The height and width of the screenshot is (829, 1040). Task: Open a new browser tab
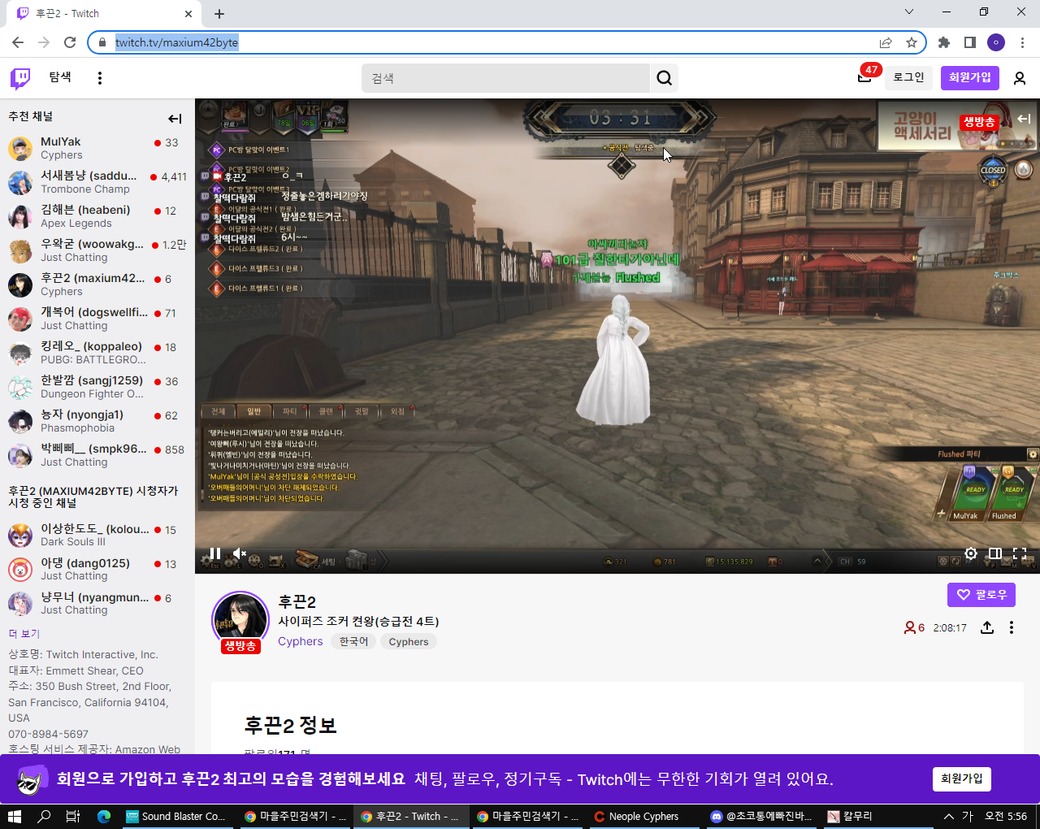pos(219,13)
